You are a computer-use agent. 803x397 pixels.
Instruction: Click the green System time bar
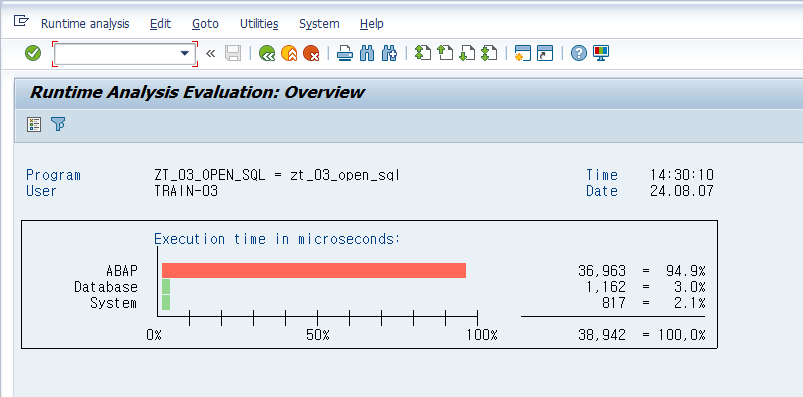[x=166, y=302]
